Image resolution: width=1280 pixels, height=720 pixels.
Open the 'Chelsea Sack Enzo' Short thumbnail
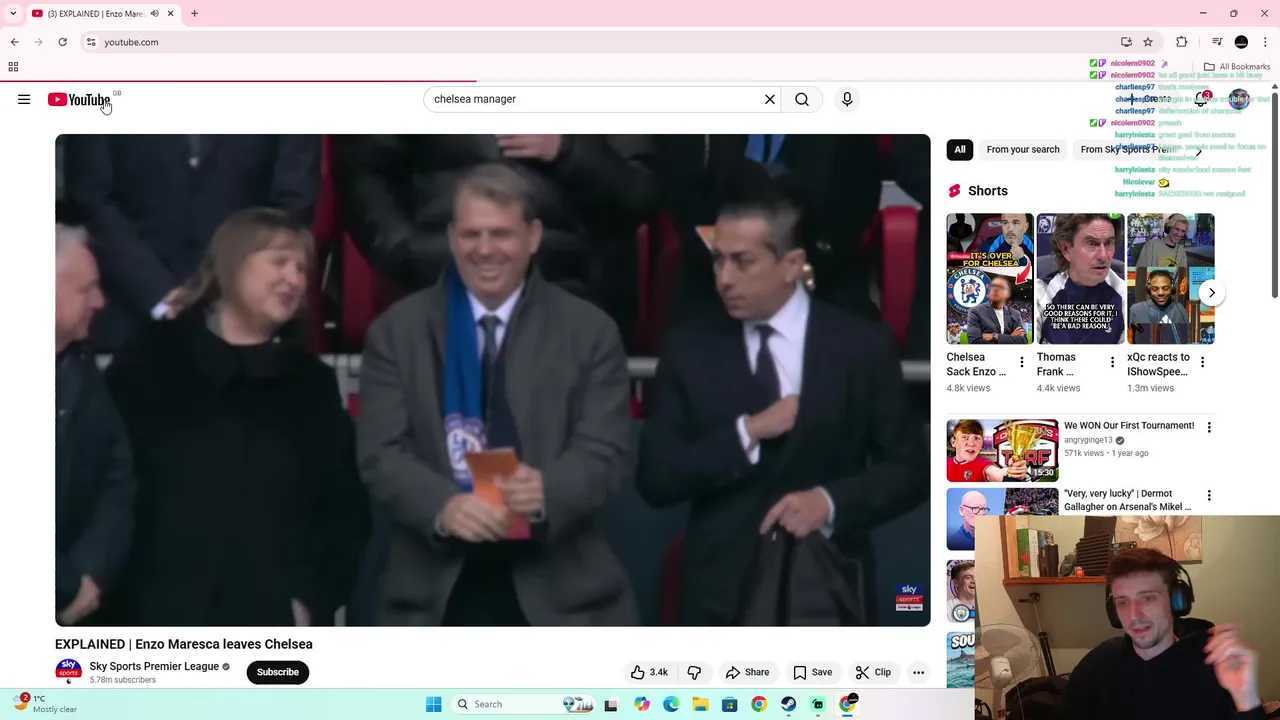click(990, 279)
